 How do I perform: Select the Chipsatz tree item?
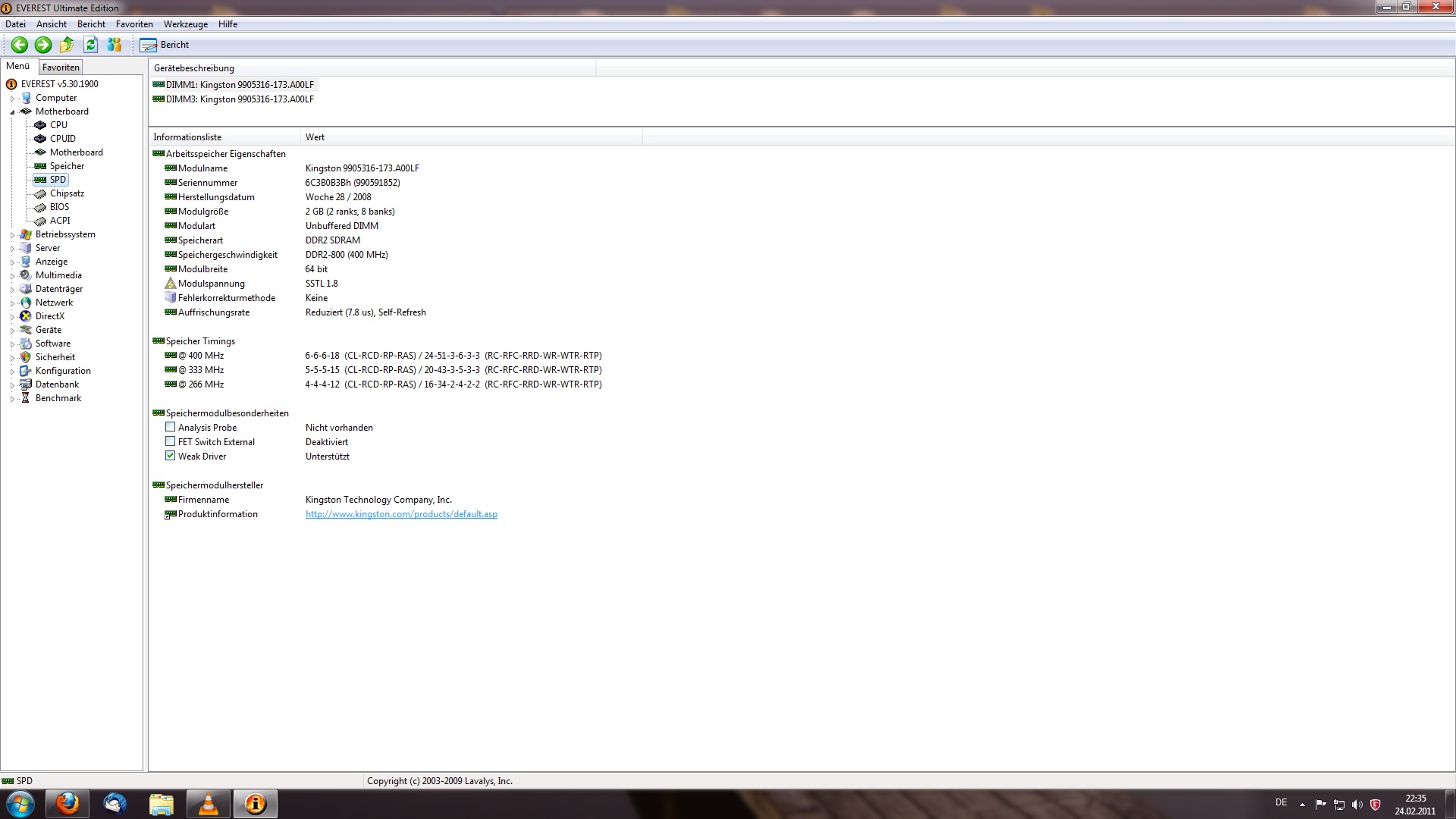[67, 193]
